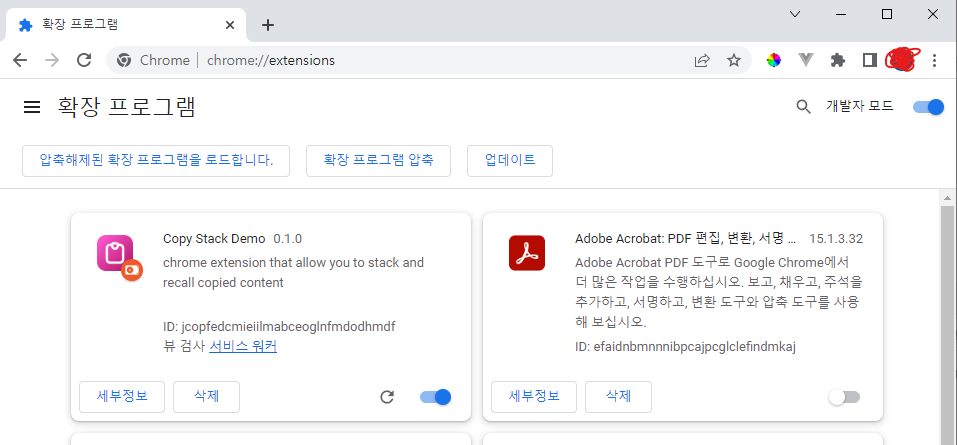
Task: Toggle the browser side panel icon
Action: tap(870, 60)
